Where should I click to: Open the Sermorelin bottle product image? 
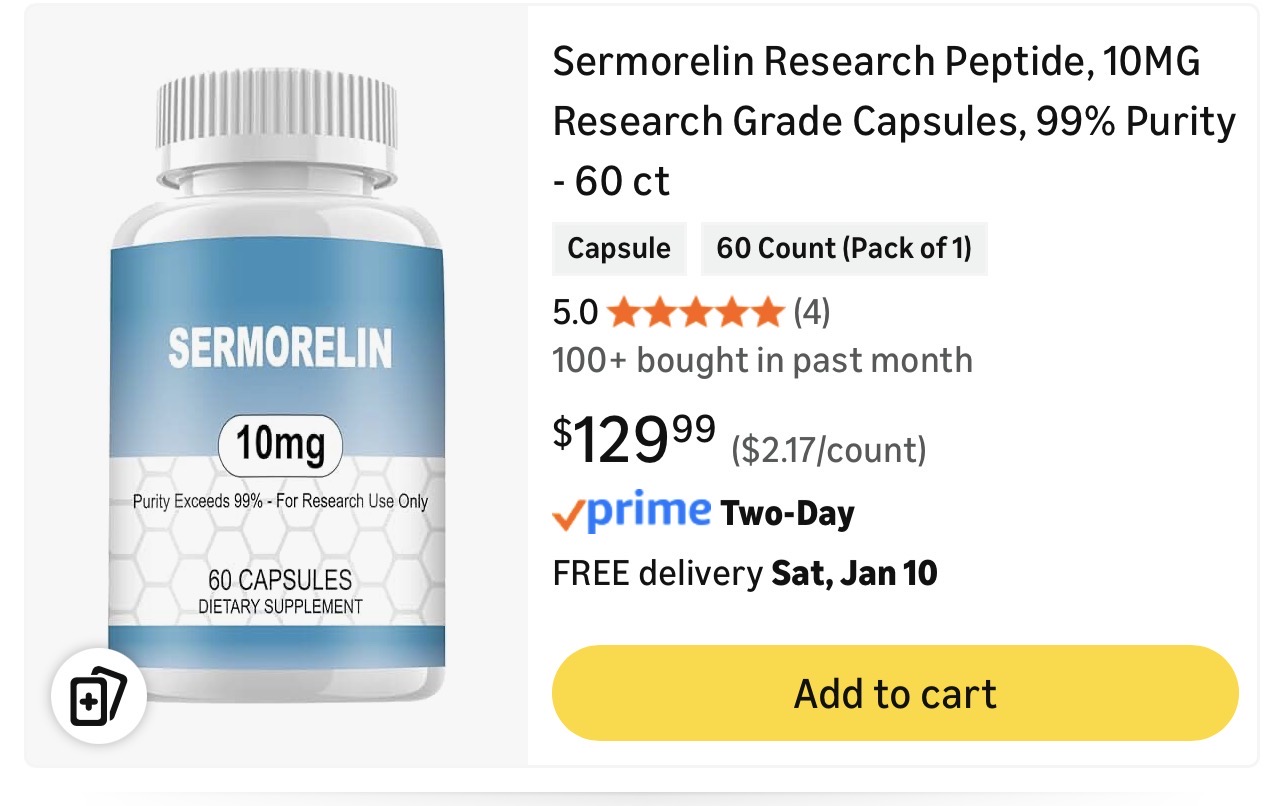click(277, 385)
